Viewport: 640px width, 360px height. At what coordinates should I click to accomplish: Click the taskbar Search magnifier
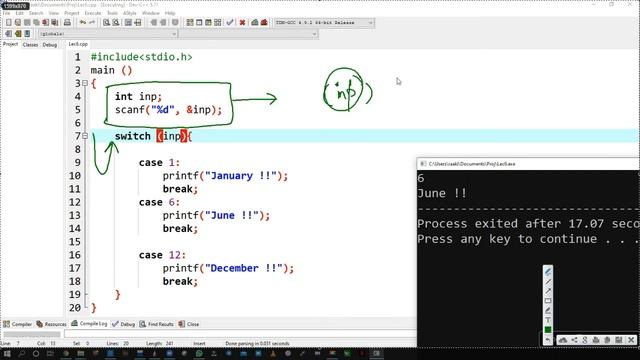click(22, 353)
